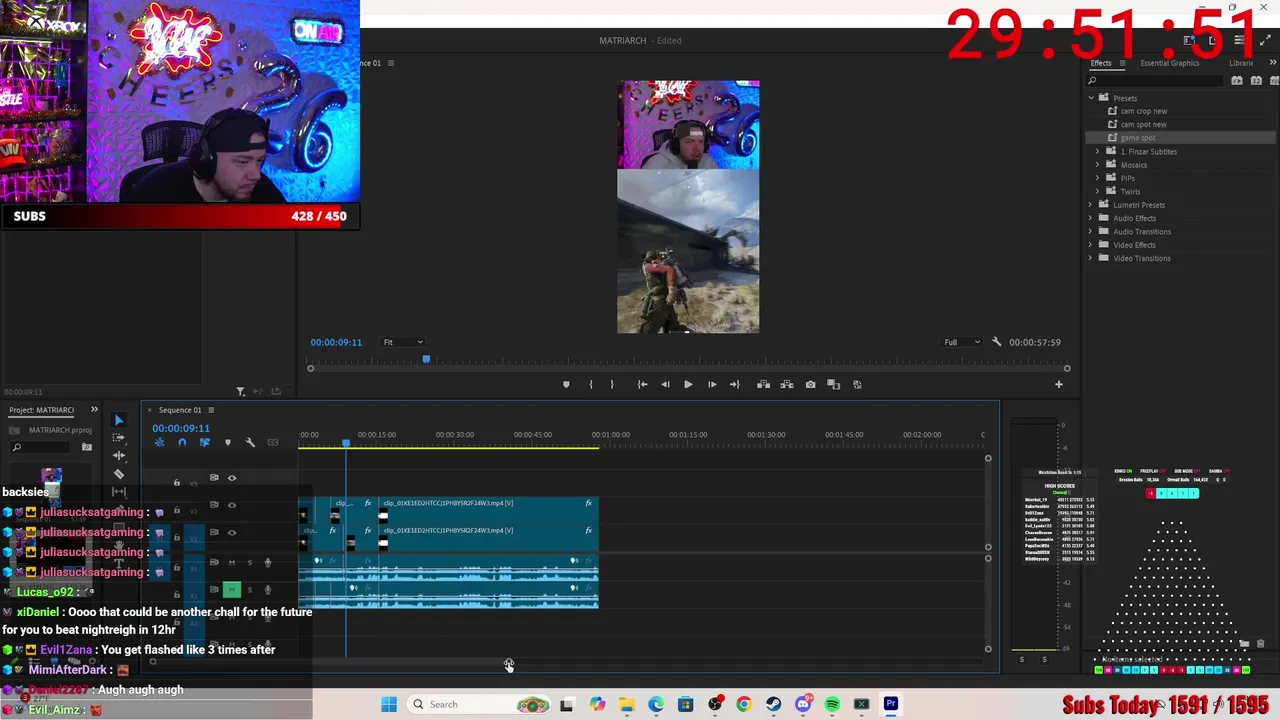
Task: Go to Out point button
Action: (735, 384)
